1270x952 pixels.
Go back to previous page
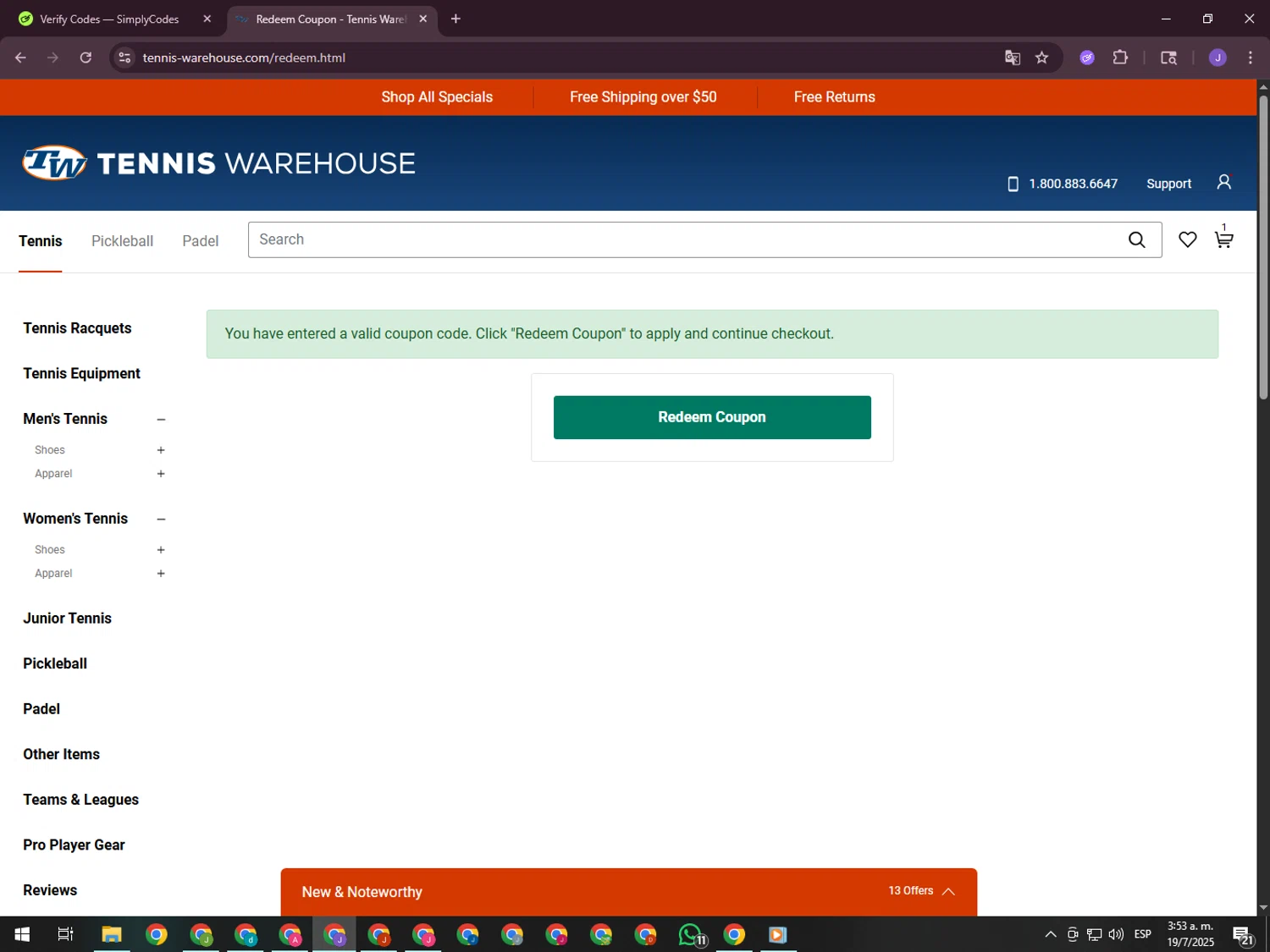pos(20,58)
